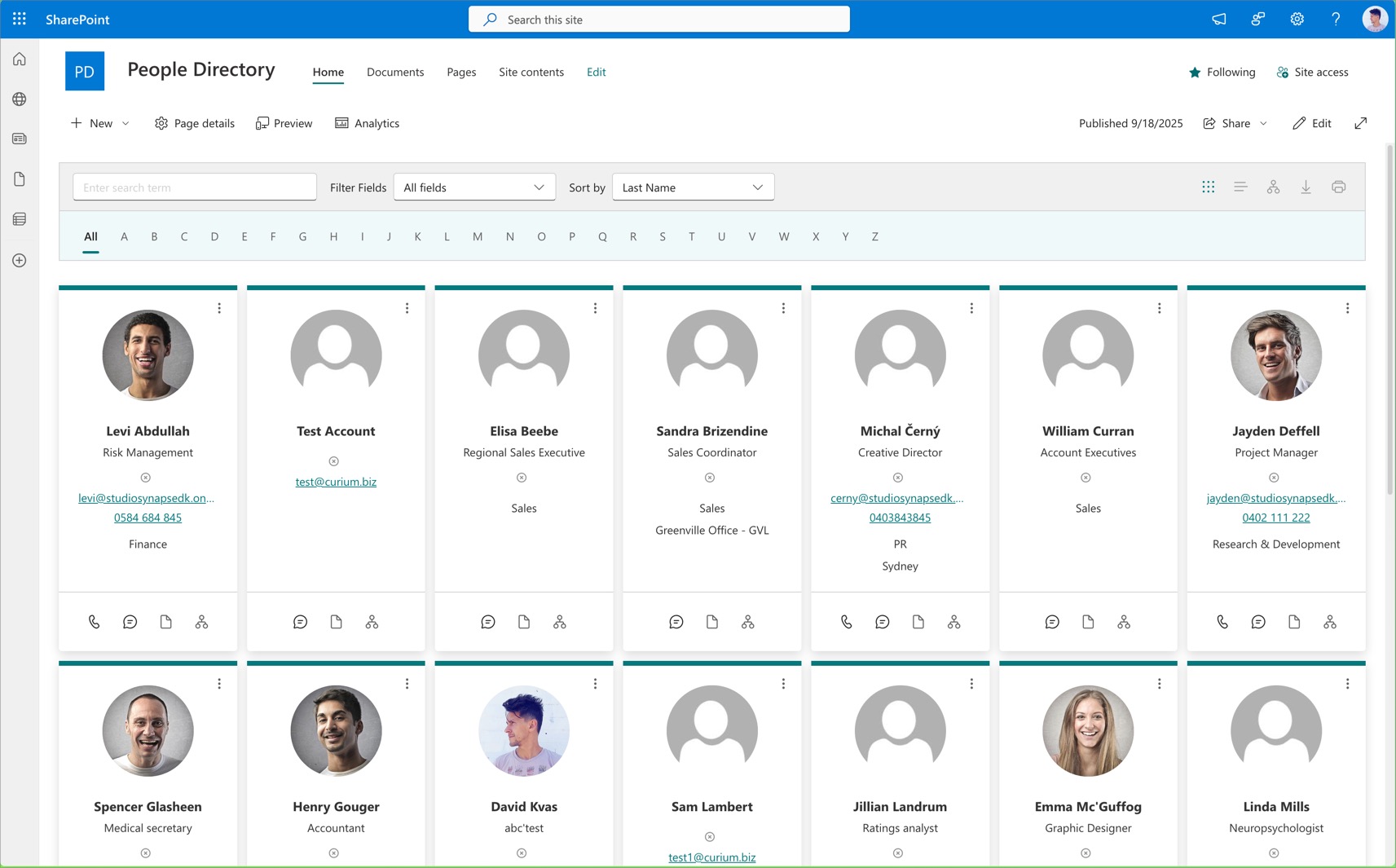This screenshot has height=868, width=1396.
Task: Switch to list view layout
Action: tap(1240, 187)
